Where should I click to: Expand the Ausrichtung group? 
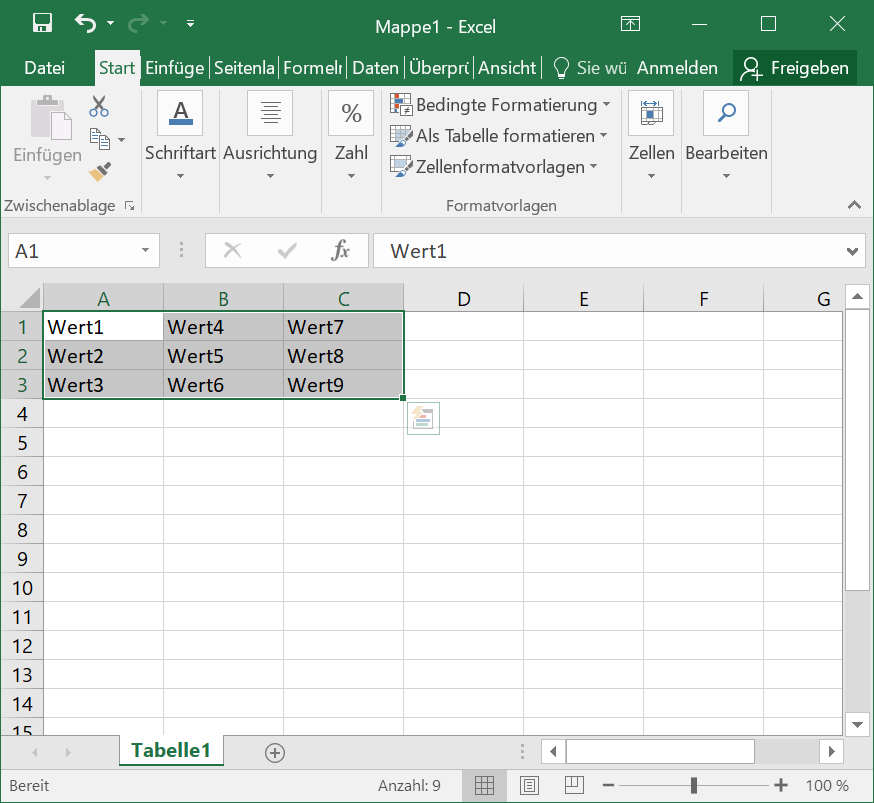(x=270, y=136)
